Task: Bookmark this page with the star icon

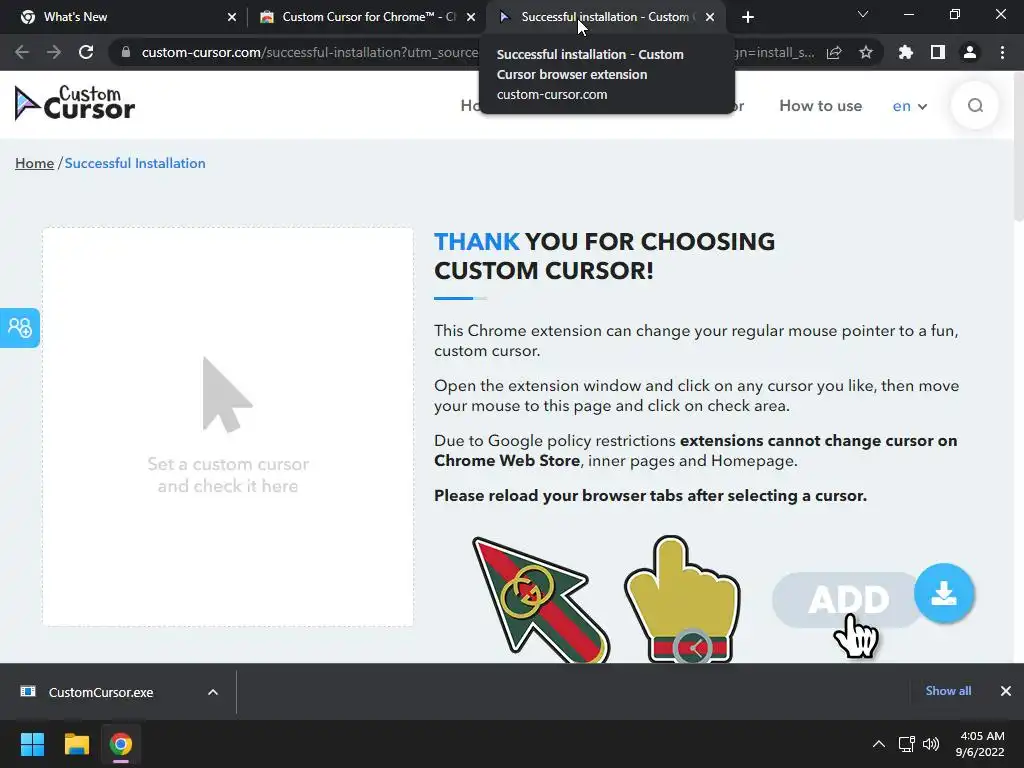Action: click(x=866, y=52)
